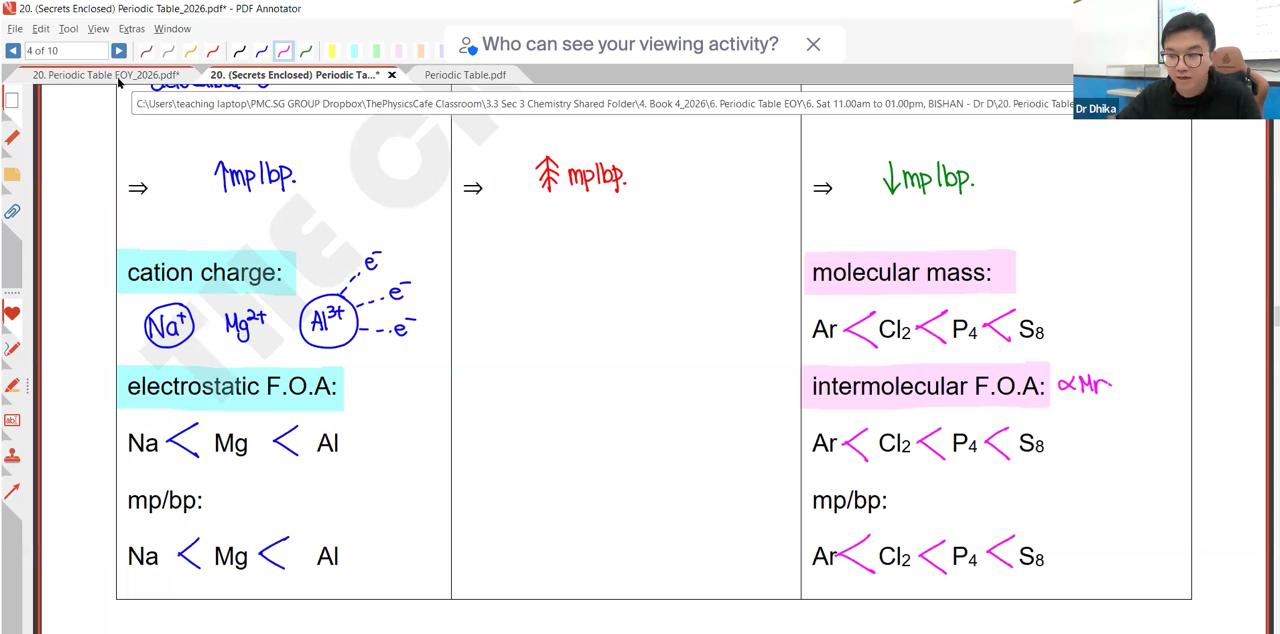Image resolution: width=1280 pixels, height=634 pixels.
Task: Open the page thumbnails sidebar panel
Action: point(12,100)
